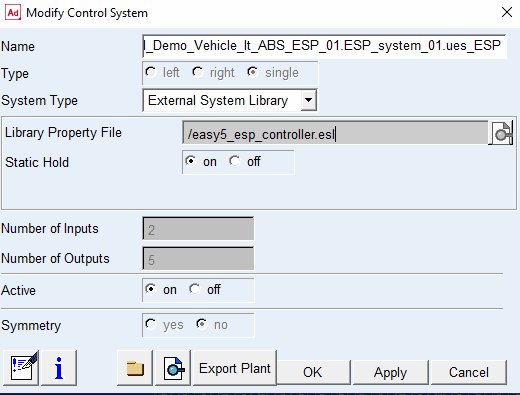Turn Active off

[195, 289]
